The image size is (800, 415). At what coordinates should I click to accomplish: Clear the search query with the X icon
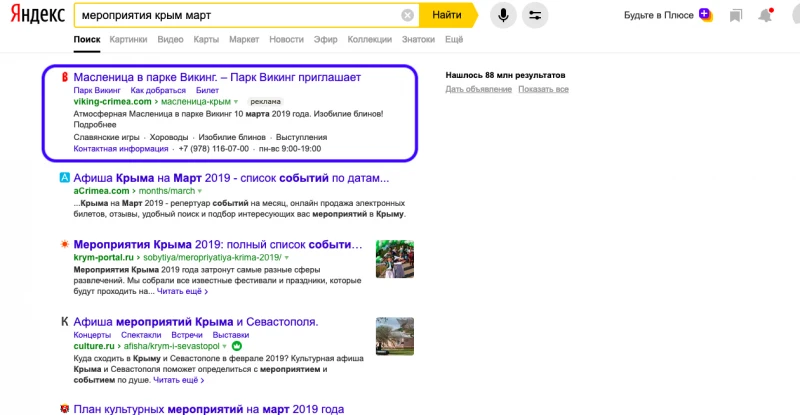tap(407, 15)
